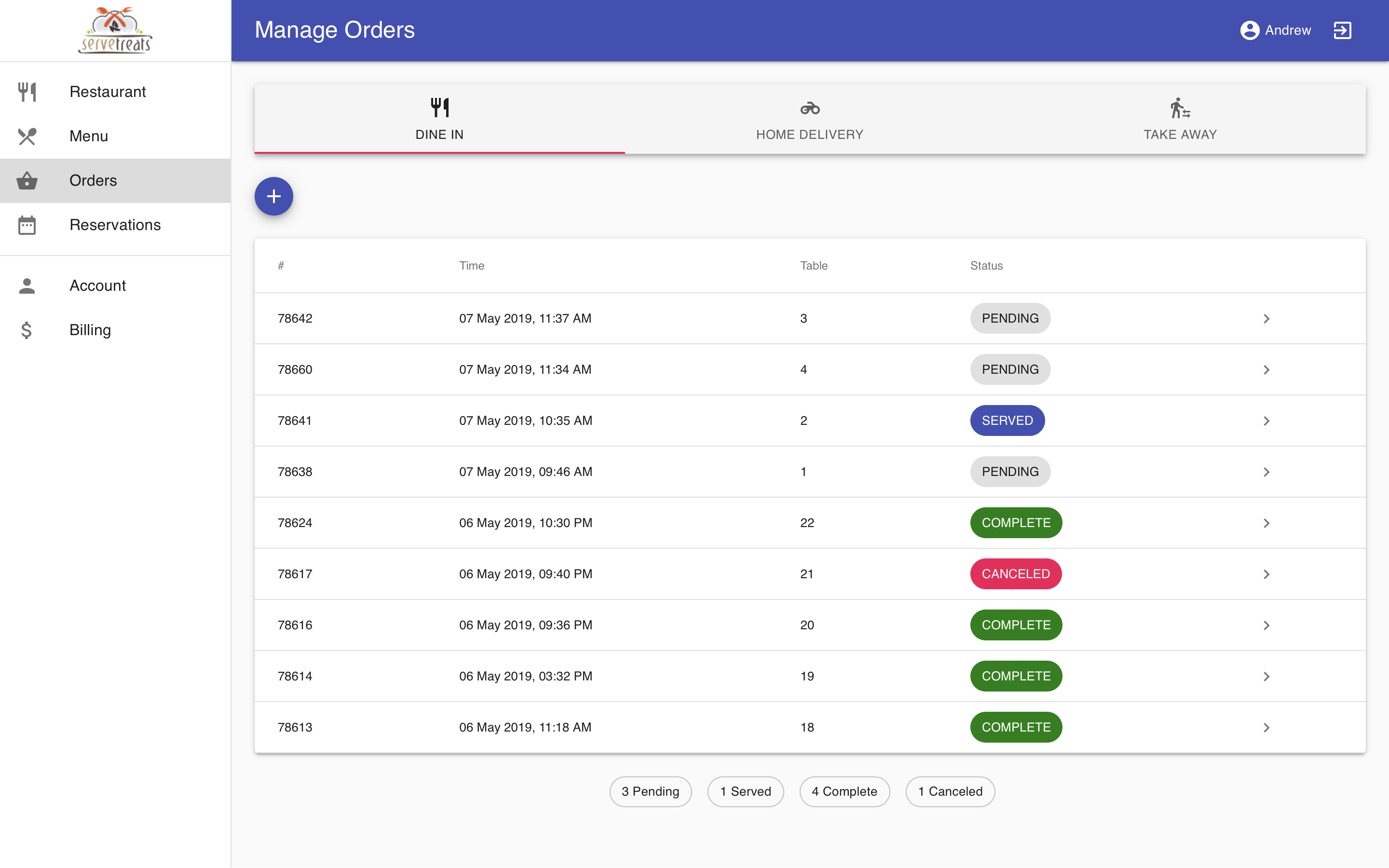This screenshot has width=1389, height=868.
Task: Click the Orders basket icon
Action: click(27, 180)
